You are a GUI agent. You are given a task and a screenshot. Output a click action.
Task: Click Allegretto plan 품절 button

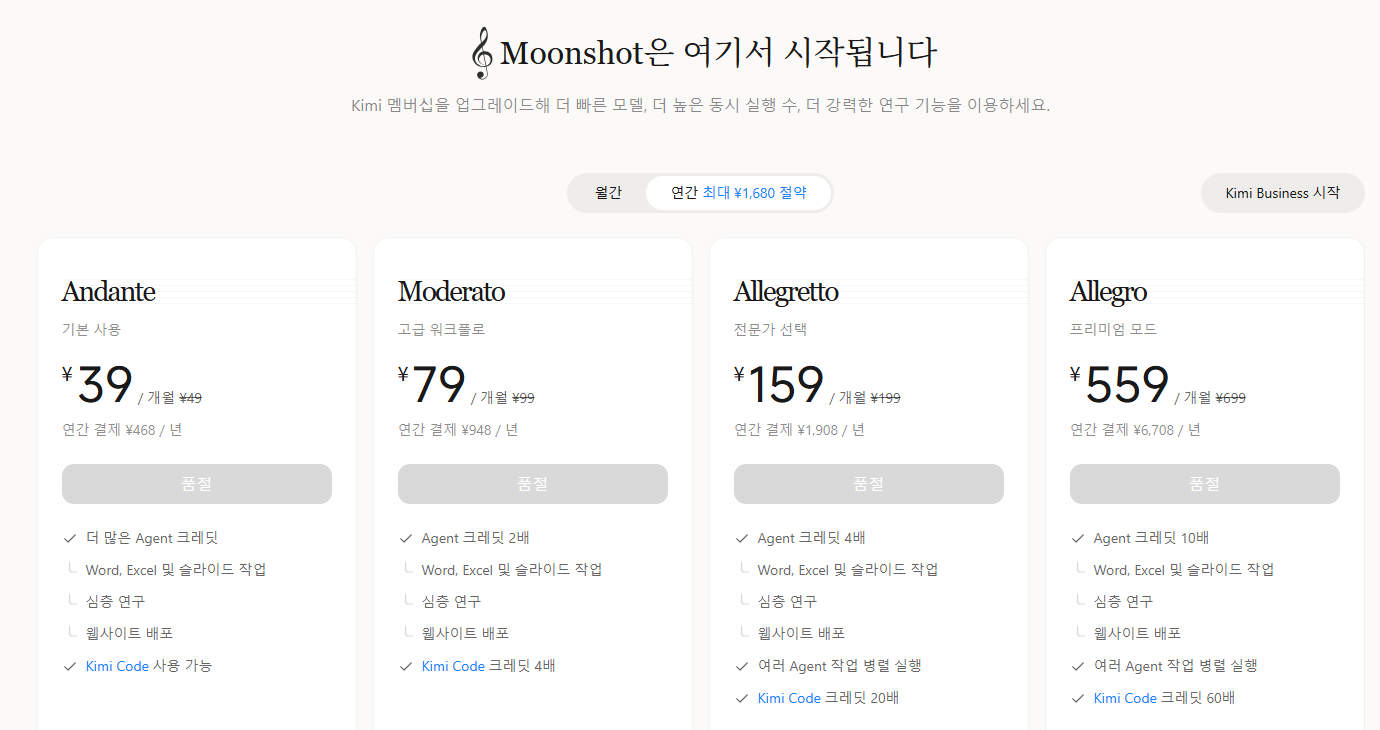coord(869,484)
